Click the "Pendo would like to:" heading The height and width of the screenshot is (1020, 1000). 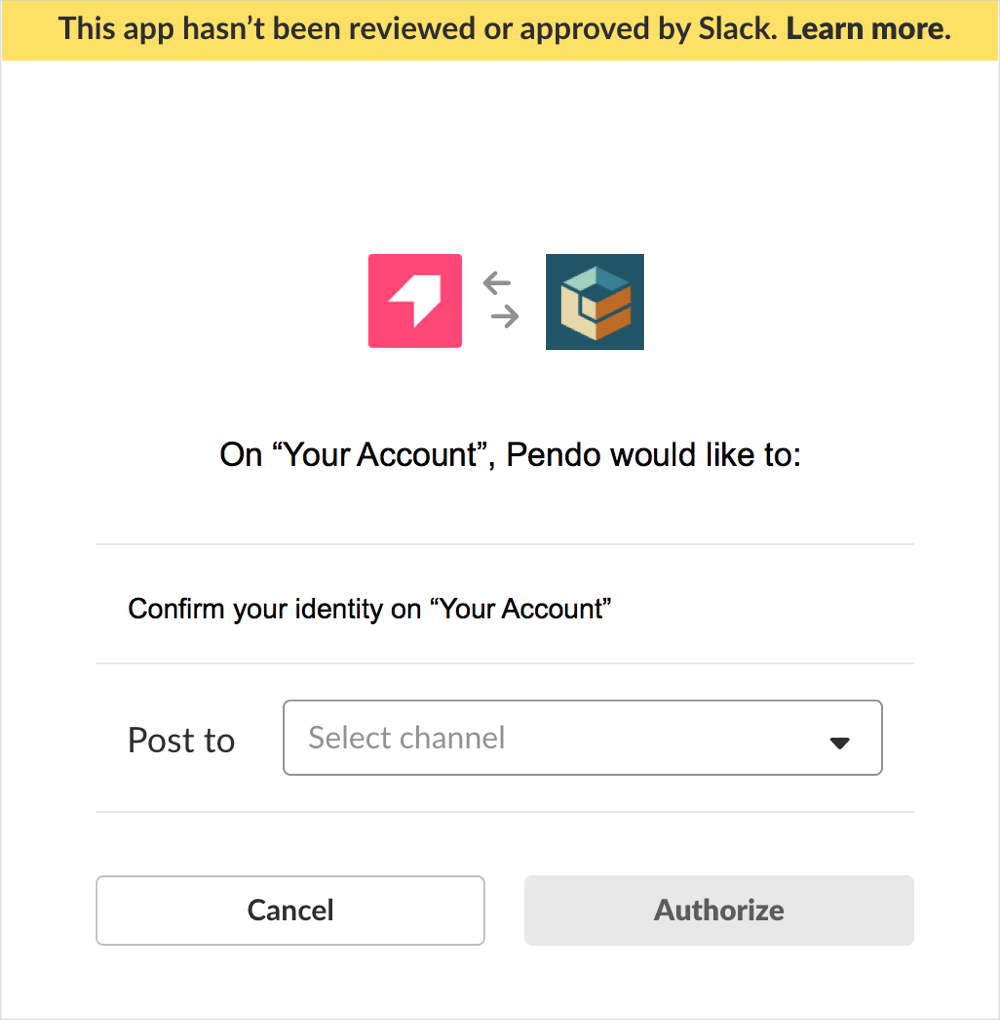pos(653,455)
